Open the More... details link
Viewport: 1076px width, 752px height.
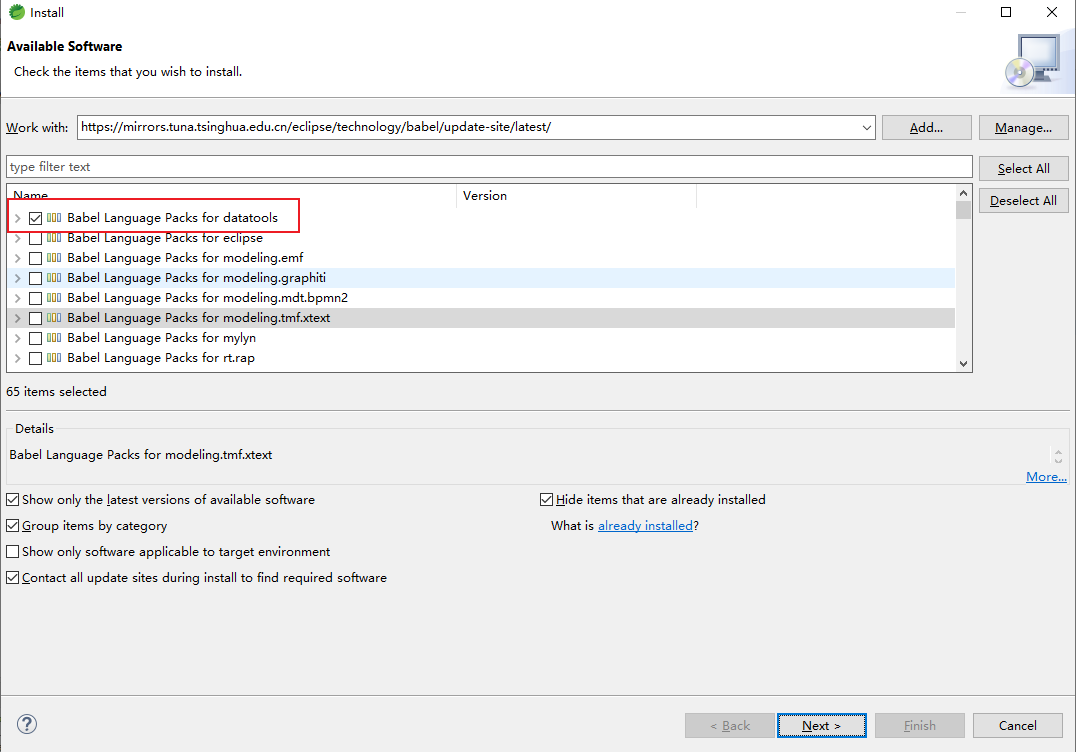click(1046, 476)
